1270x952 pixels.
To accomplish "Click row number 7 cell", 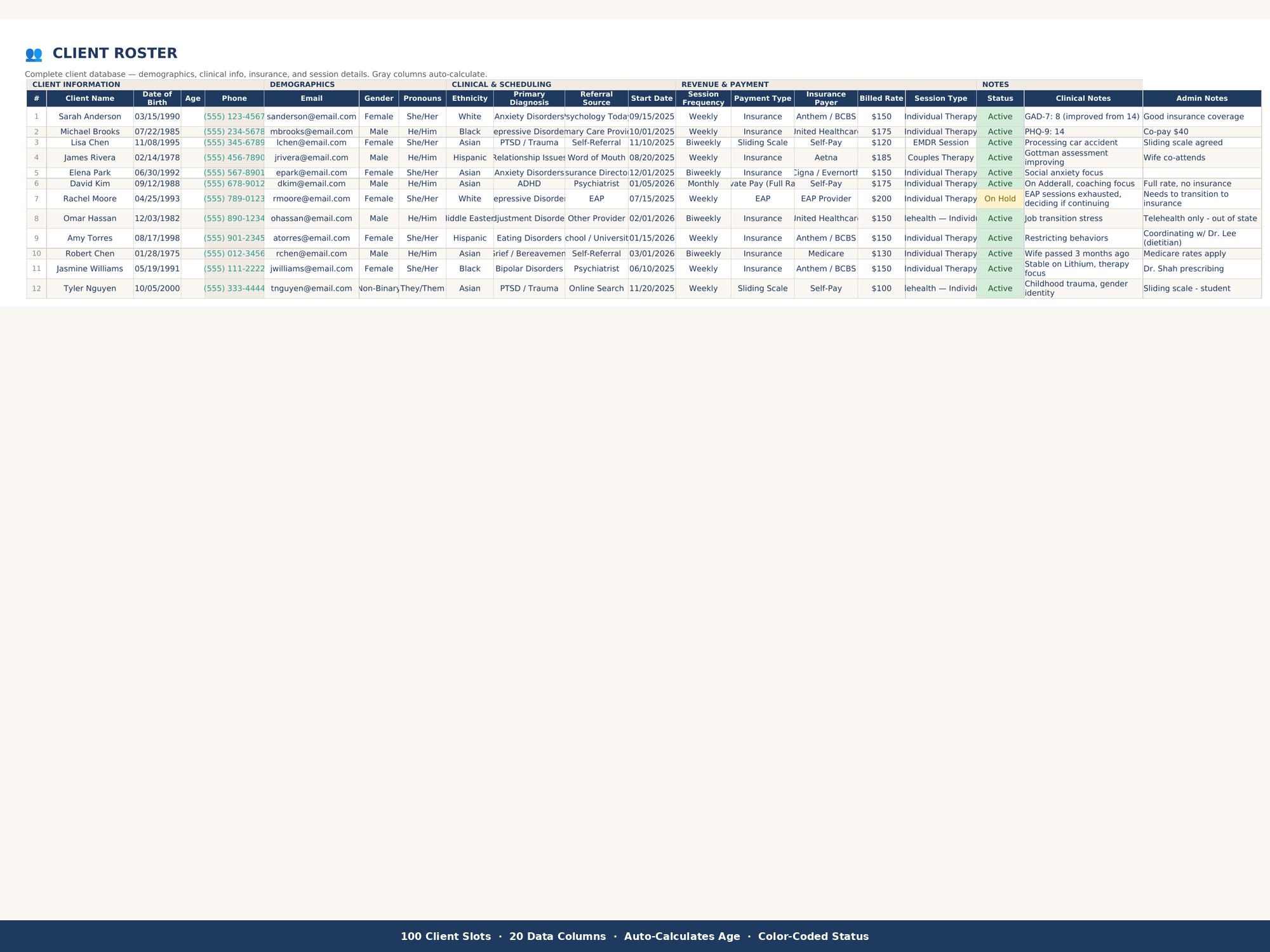I will 36,199.
